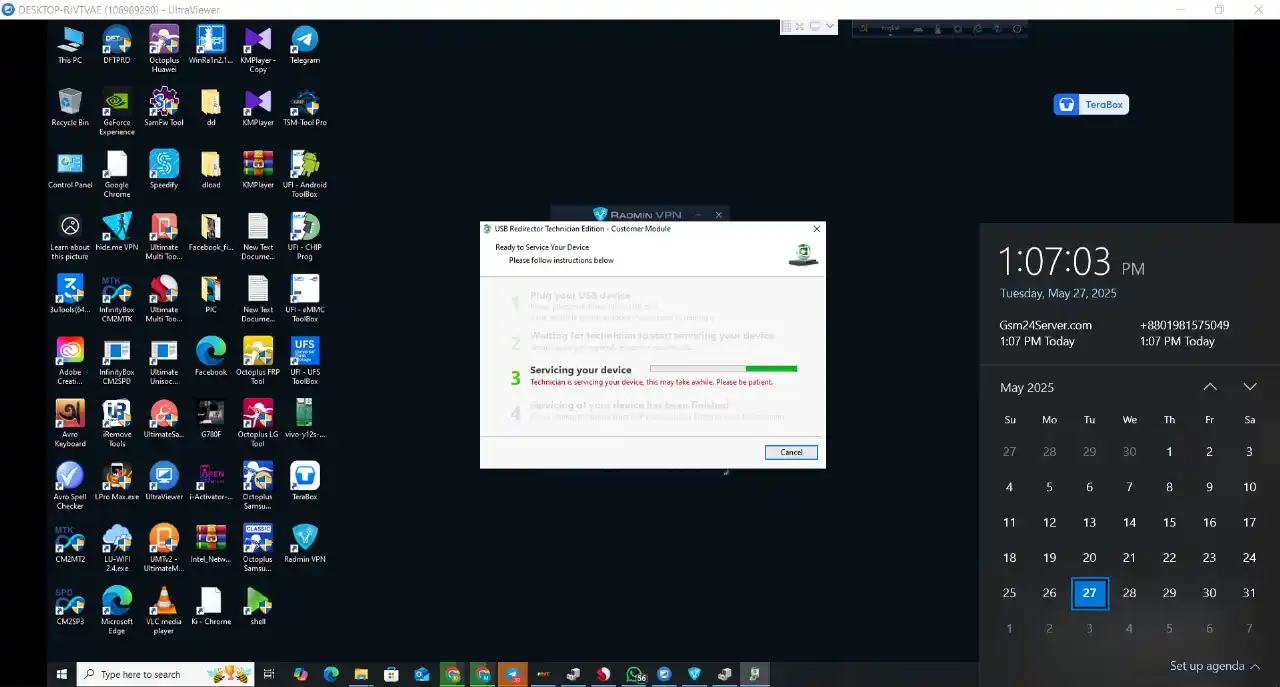Viewport: 1280px width, 687px height.
Task: Open WhatsApp from the taskbar
Action: pos(635,674)
